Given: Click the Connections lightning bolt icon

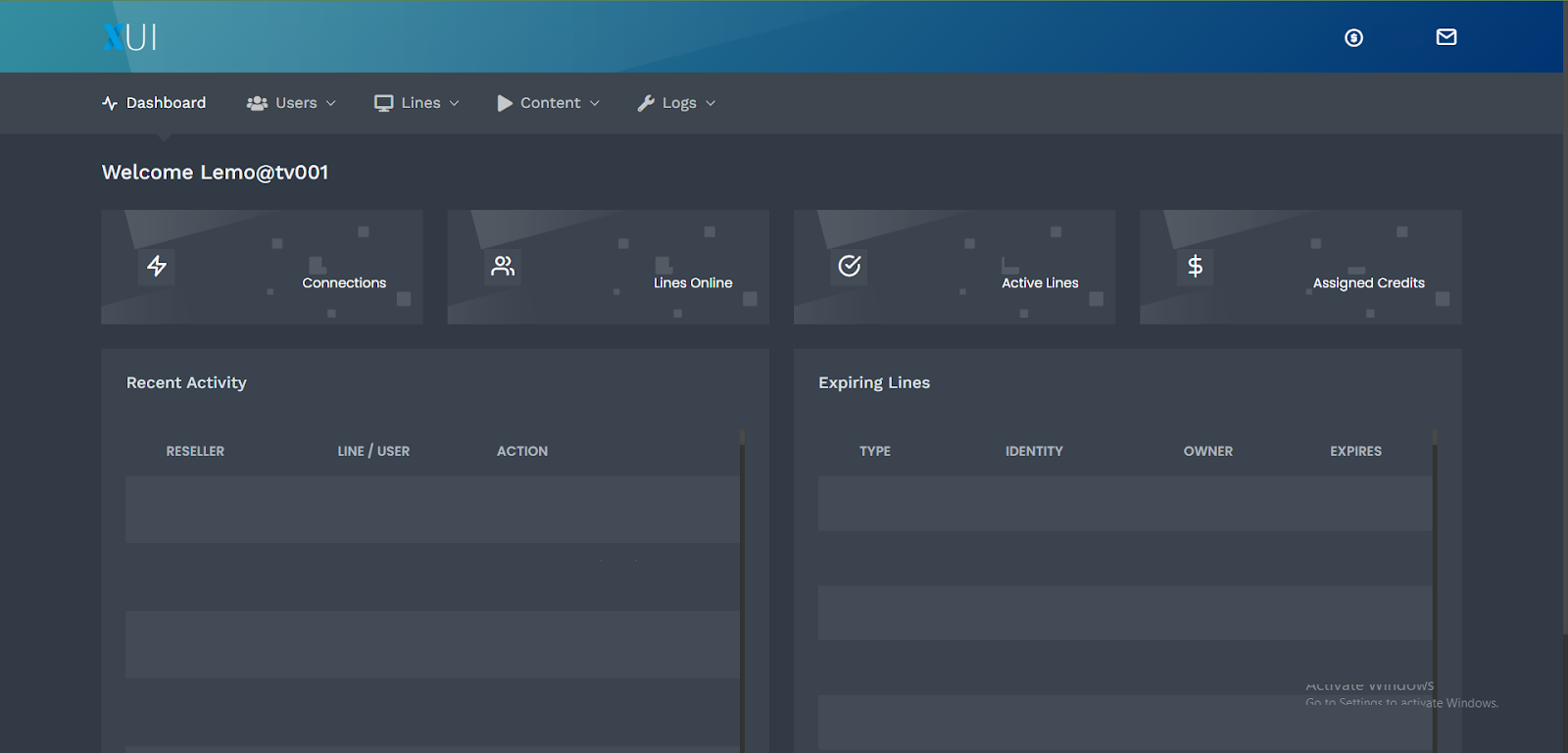Looking at the screenshot, I should point(157,266).
